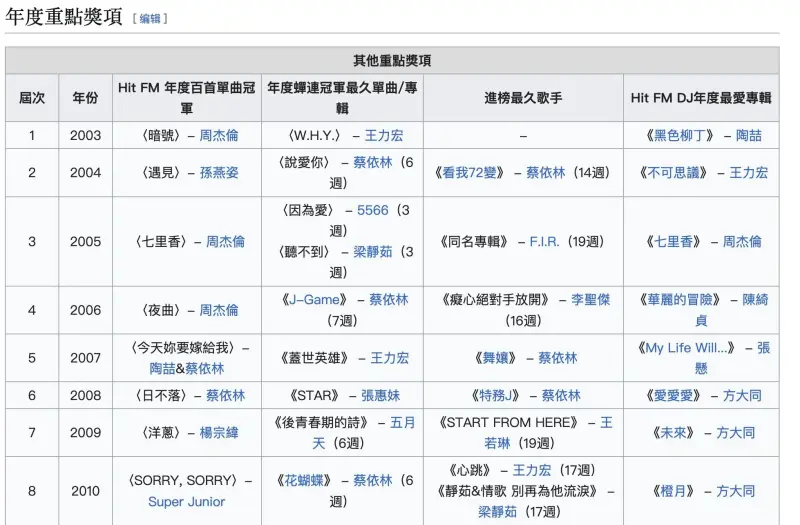Open 愛愛愛 album link
This screenshot has width=800, height=525.
pos(673,395)
